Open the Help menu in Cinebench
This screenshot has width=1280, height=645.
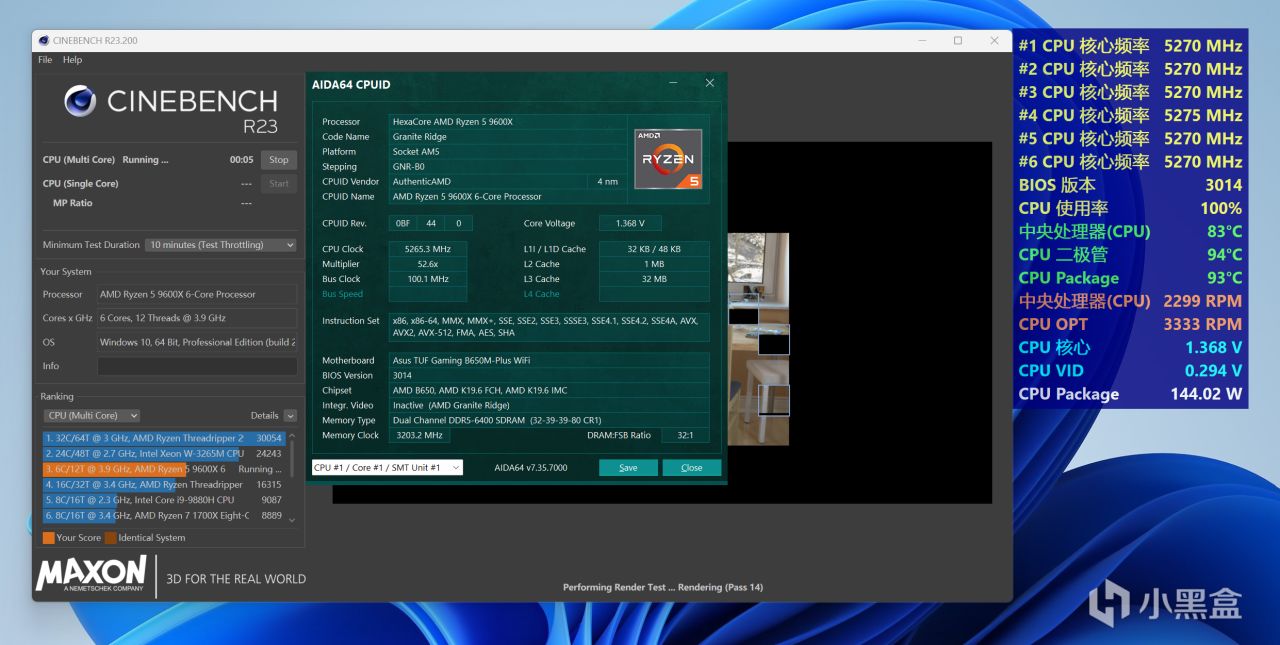72,60
